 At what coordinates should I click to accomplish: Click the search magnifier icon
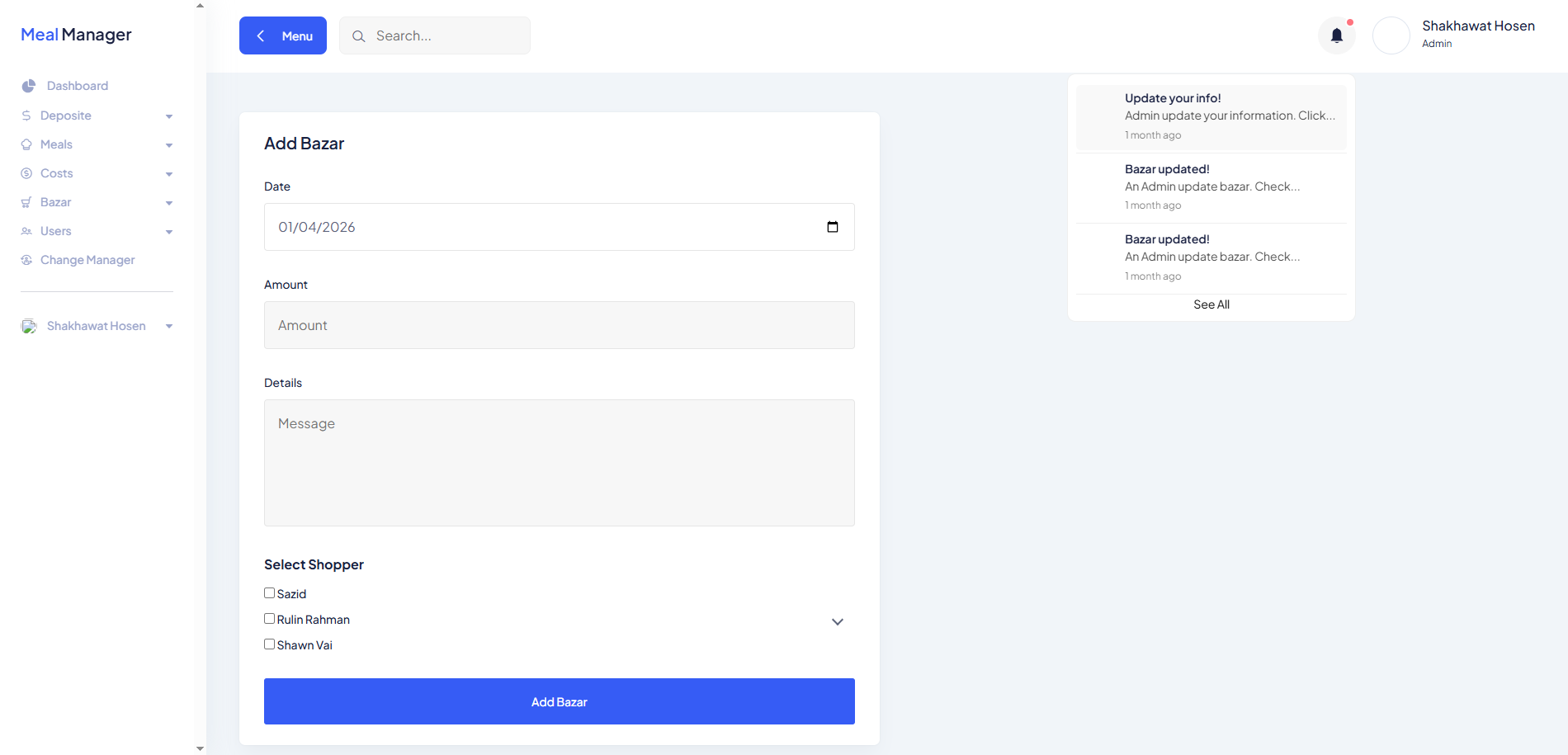[358, 36]
